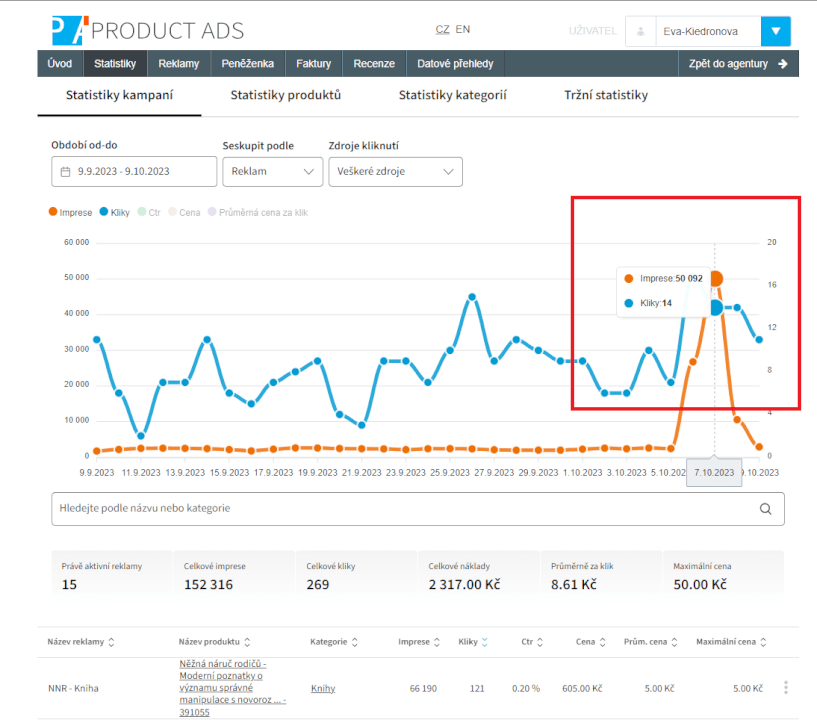
Task: Click the arrow next to Zpět do agentury
Action: (783, 64)
